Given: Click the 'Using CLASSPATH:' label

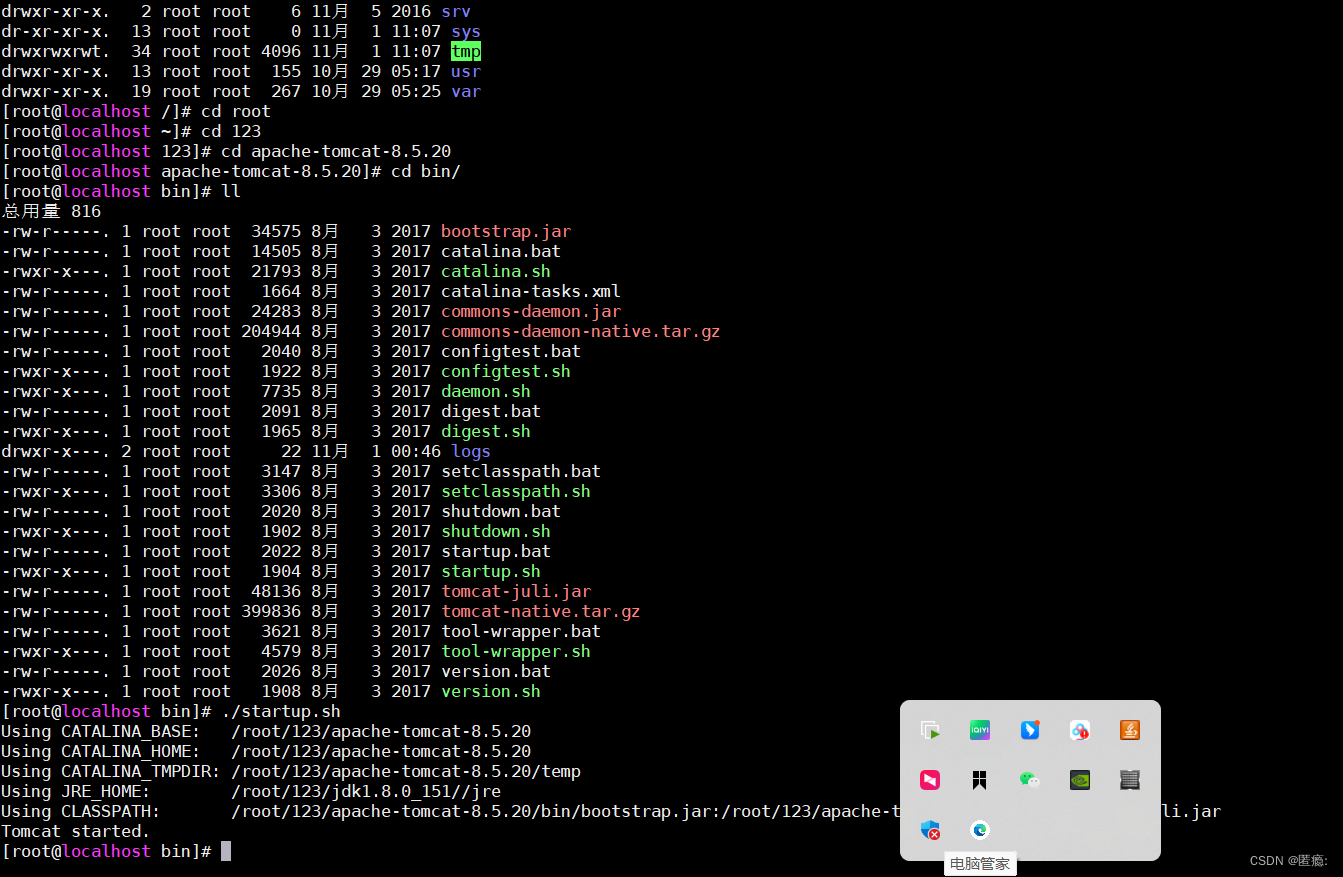Looking at the screenshot, I should coord(81,811).
